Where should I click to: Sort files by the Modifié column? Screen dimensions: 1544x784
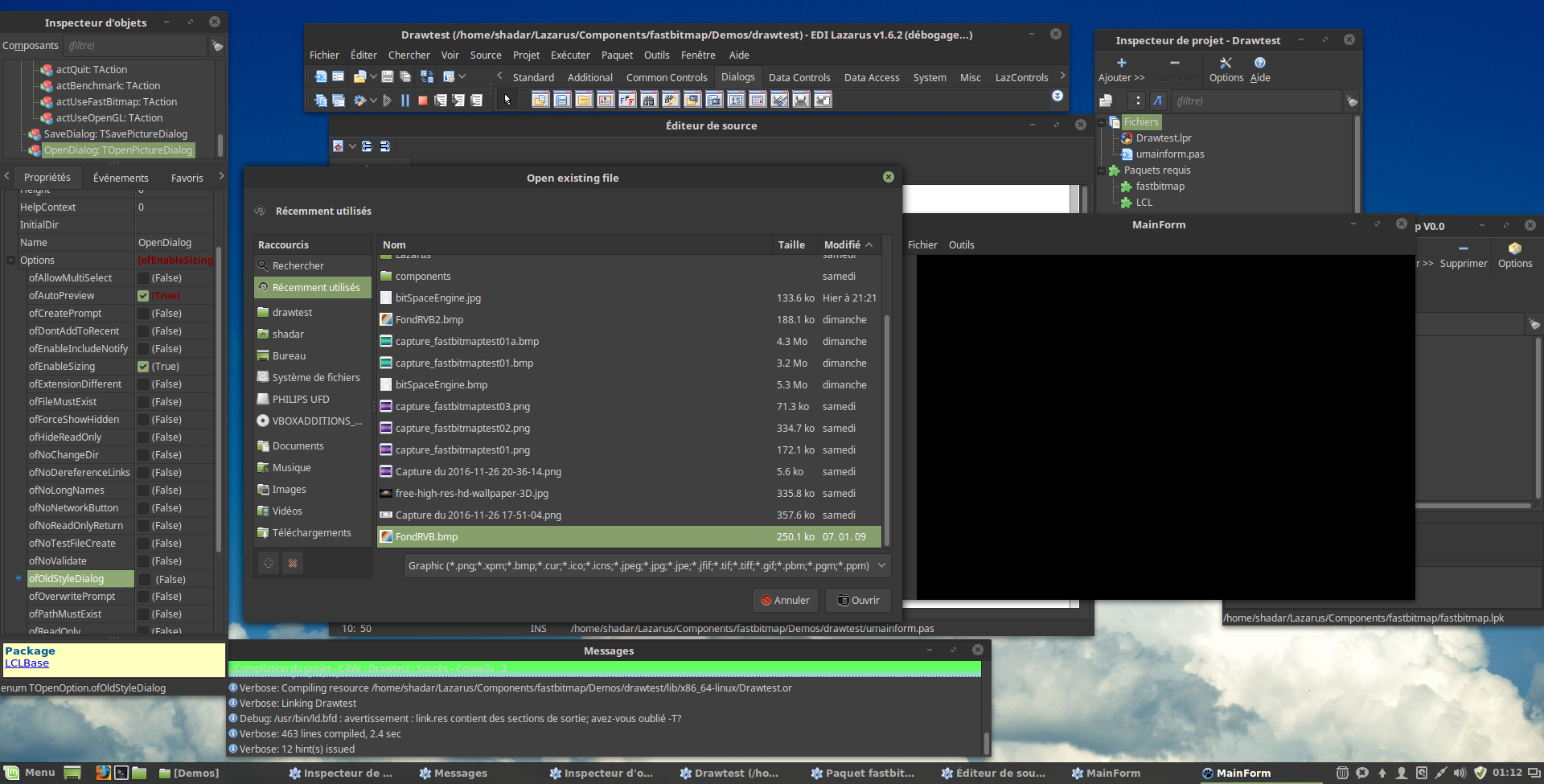coord(848,244)
